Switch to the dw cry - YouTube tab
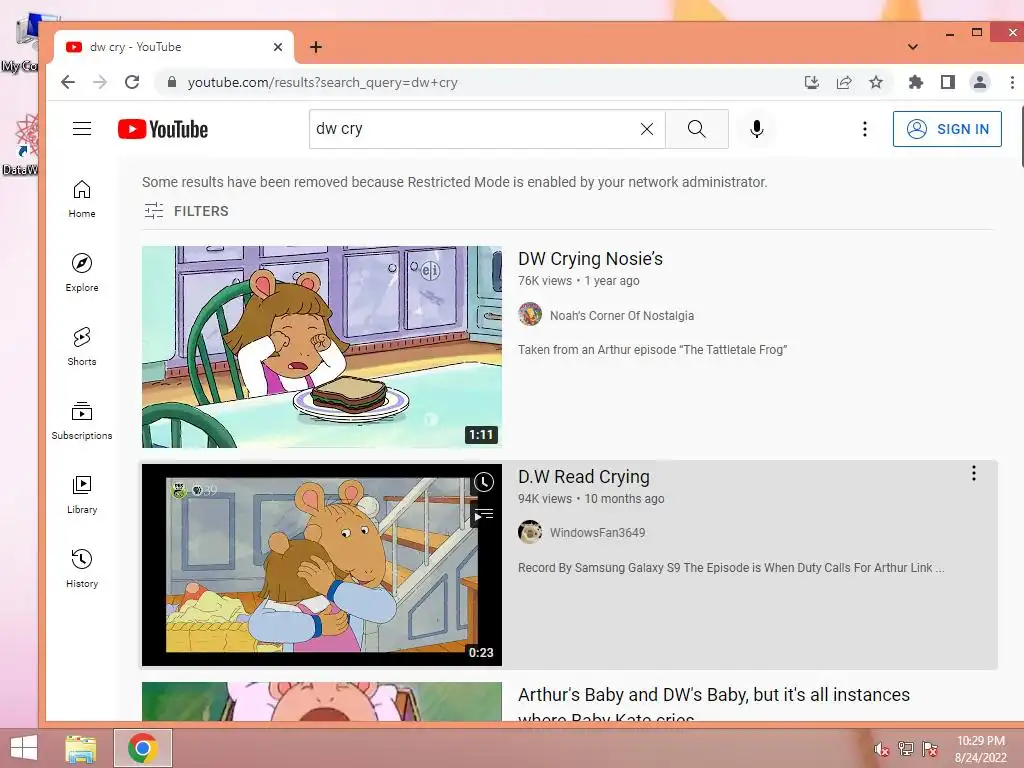The image size is (1024, 768). click(173, 47)
